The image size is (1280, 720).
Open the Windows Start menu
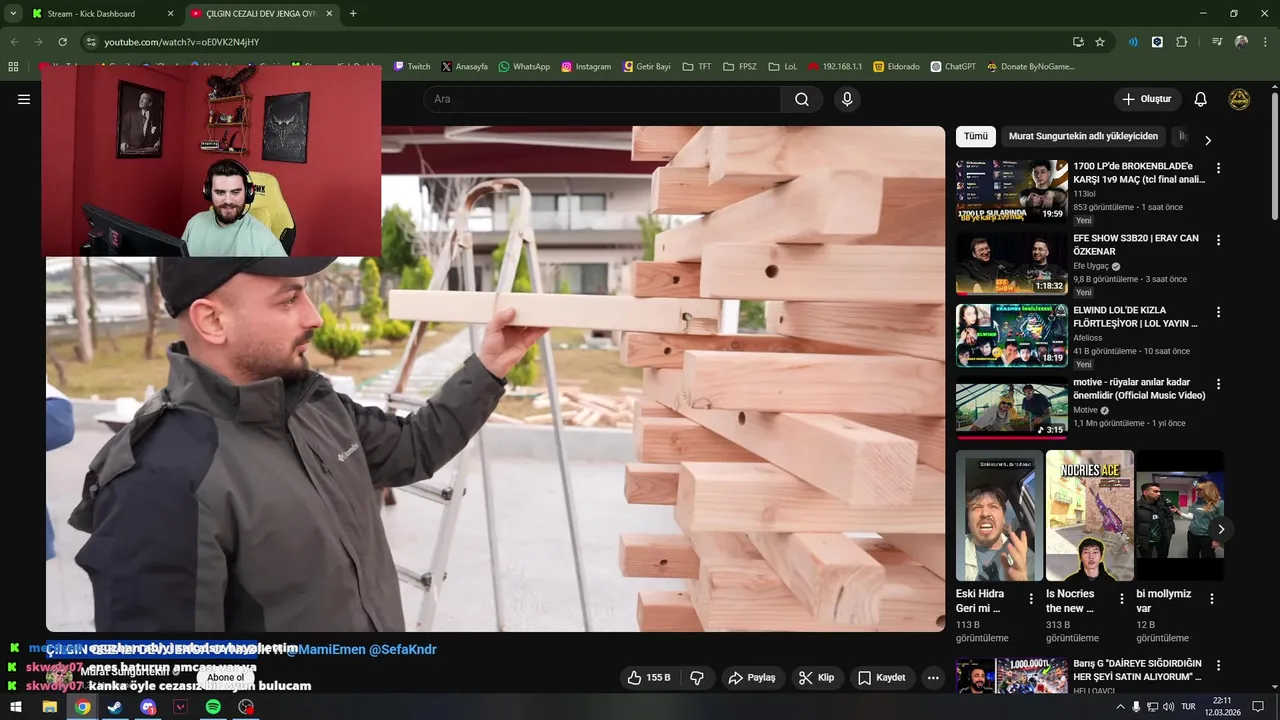(x=16, y=707)
